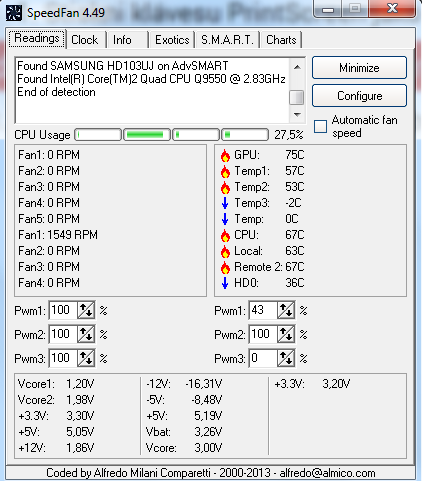Click the first CPU usage bar
This screenshot has height=481, width=422.
tap(98, 135)
